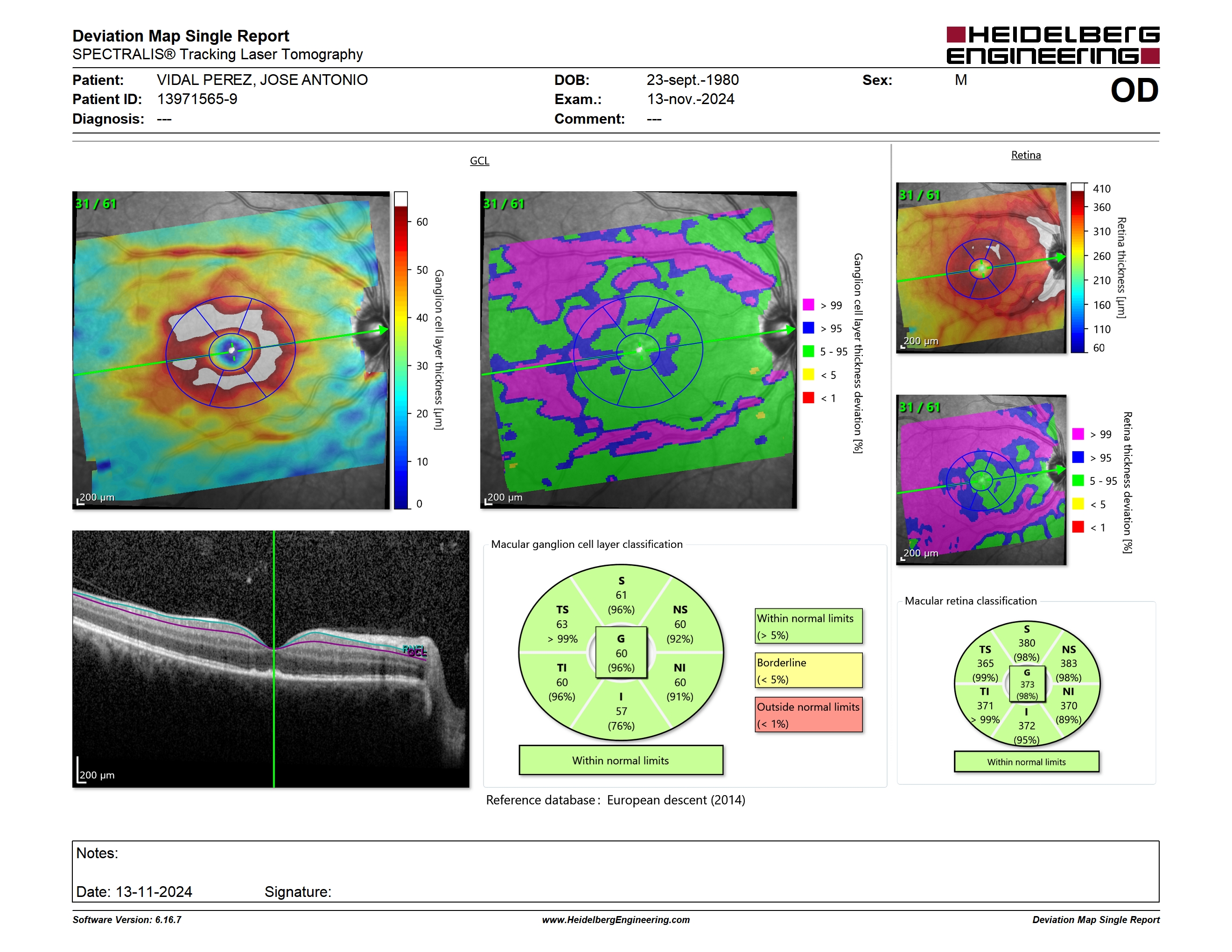Click the TS 365 sector in retina classification chart
Screen dimensions: 1232x952
[985, 663]
